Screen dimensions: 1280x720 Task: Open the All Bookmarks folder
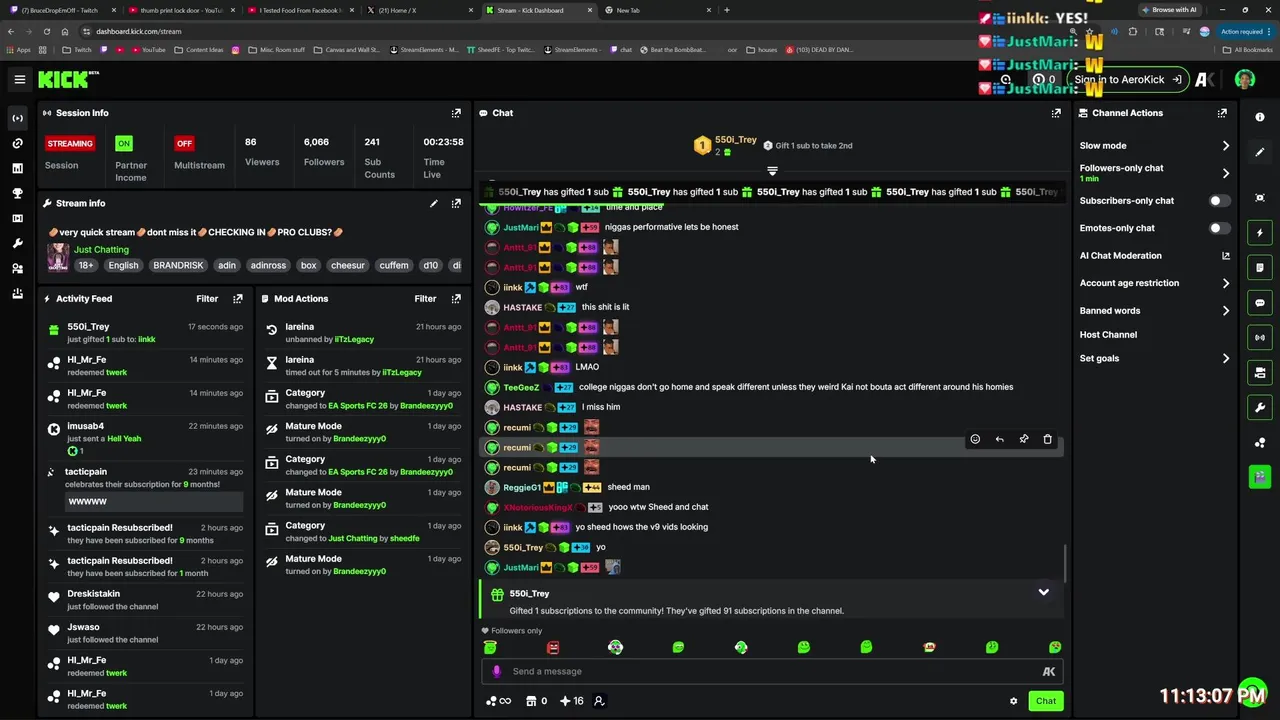pyautogui.click(x=1248, y=50)
